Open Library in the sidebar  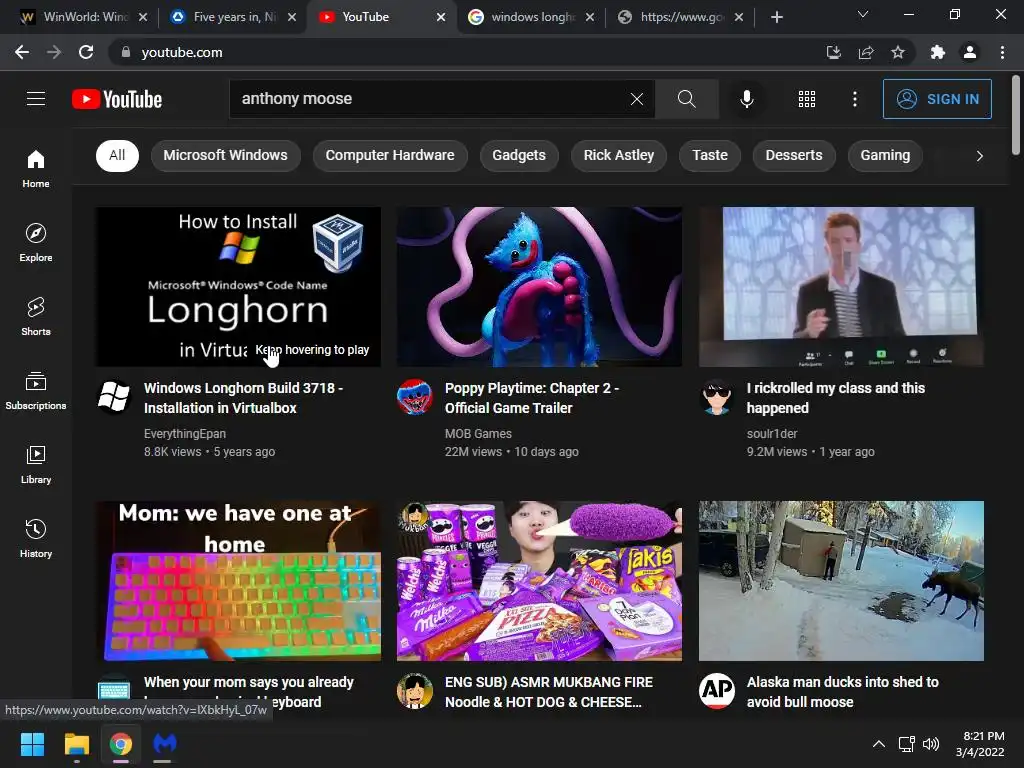coord(36,464)
